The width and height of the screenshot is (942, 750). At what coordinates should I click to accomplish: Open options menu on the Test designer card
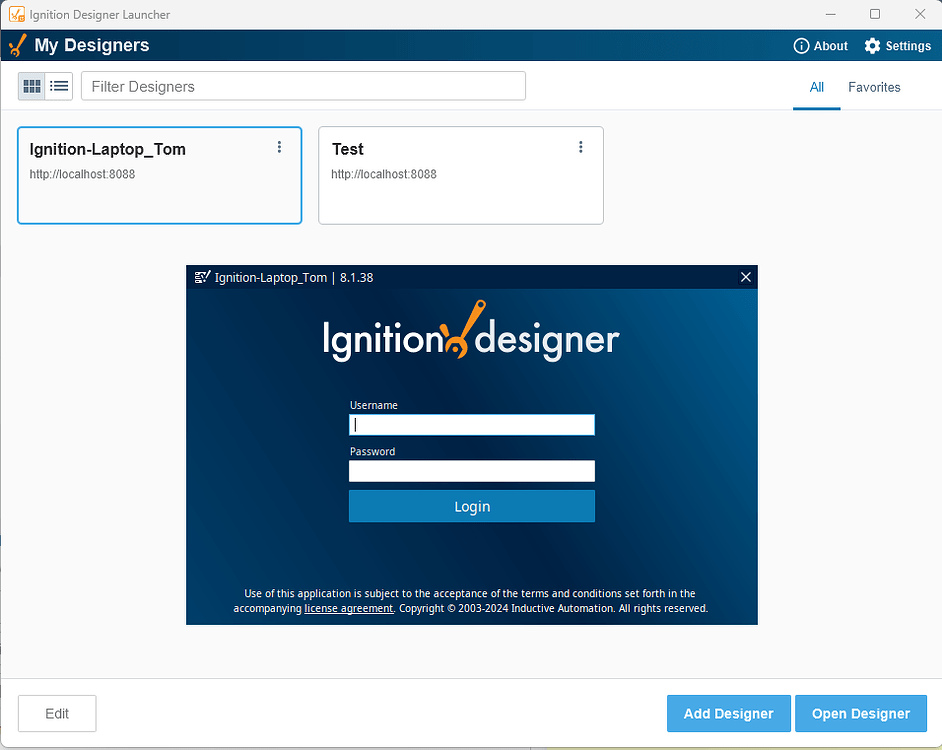(x=581, y=146)
